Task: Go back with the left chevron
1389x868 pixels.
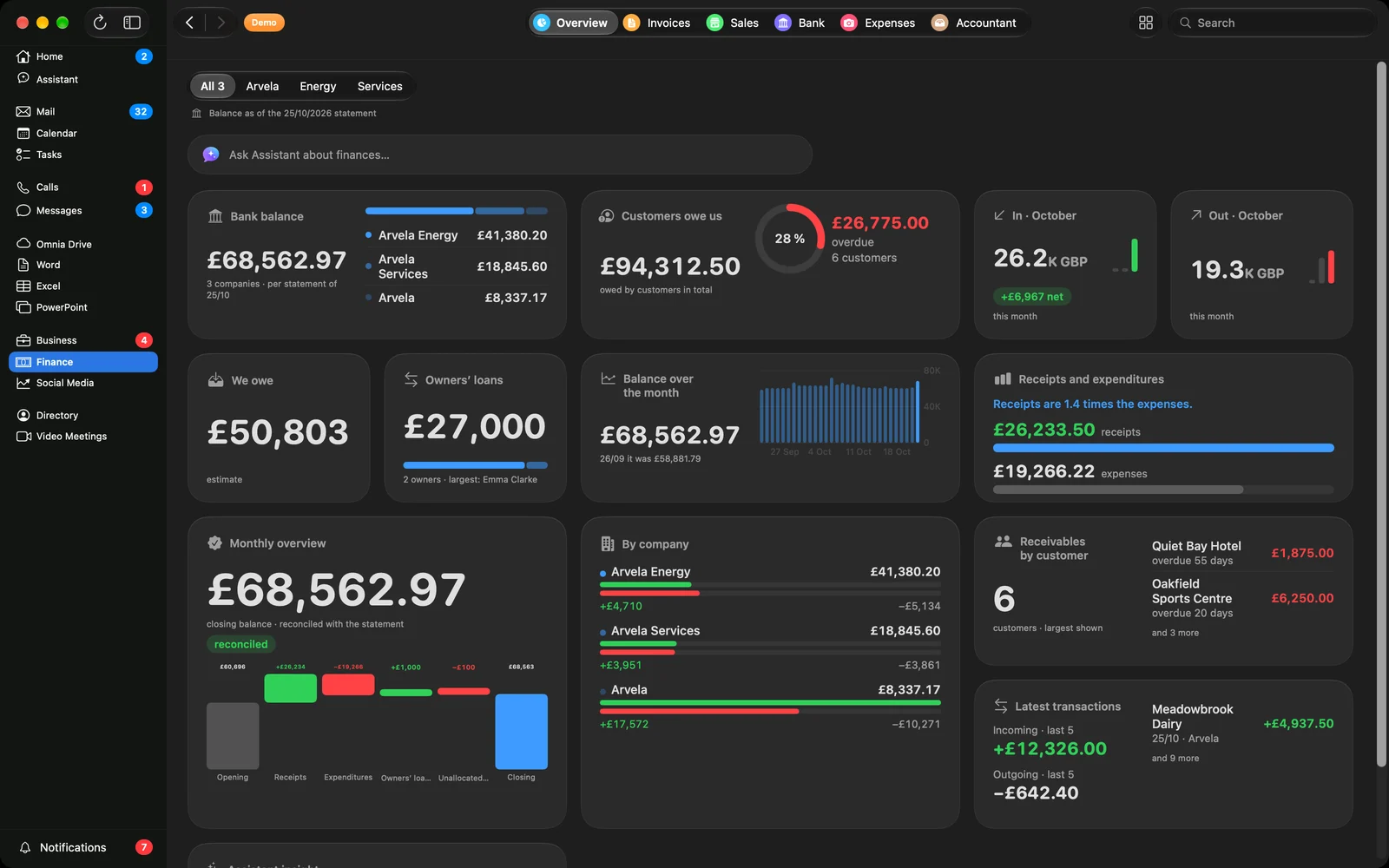Action: tap(189, 23)
